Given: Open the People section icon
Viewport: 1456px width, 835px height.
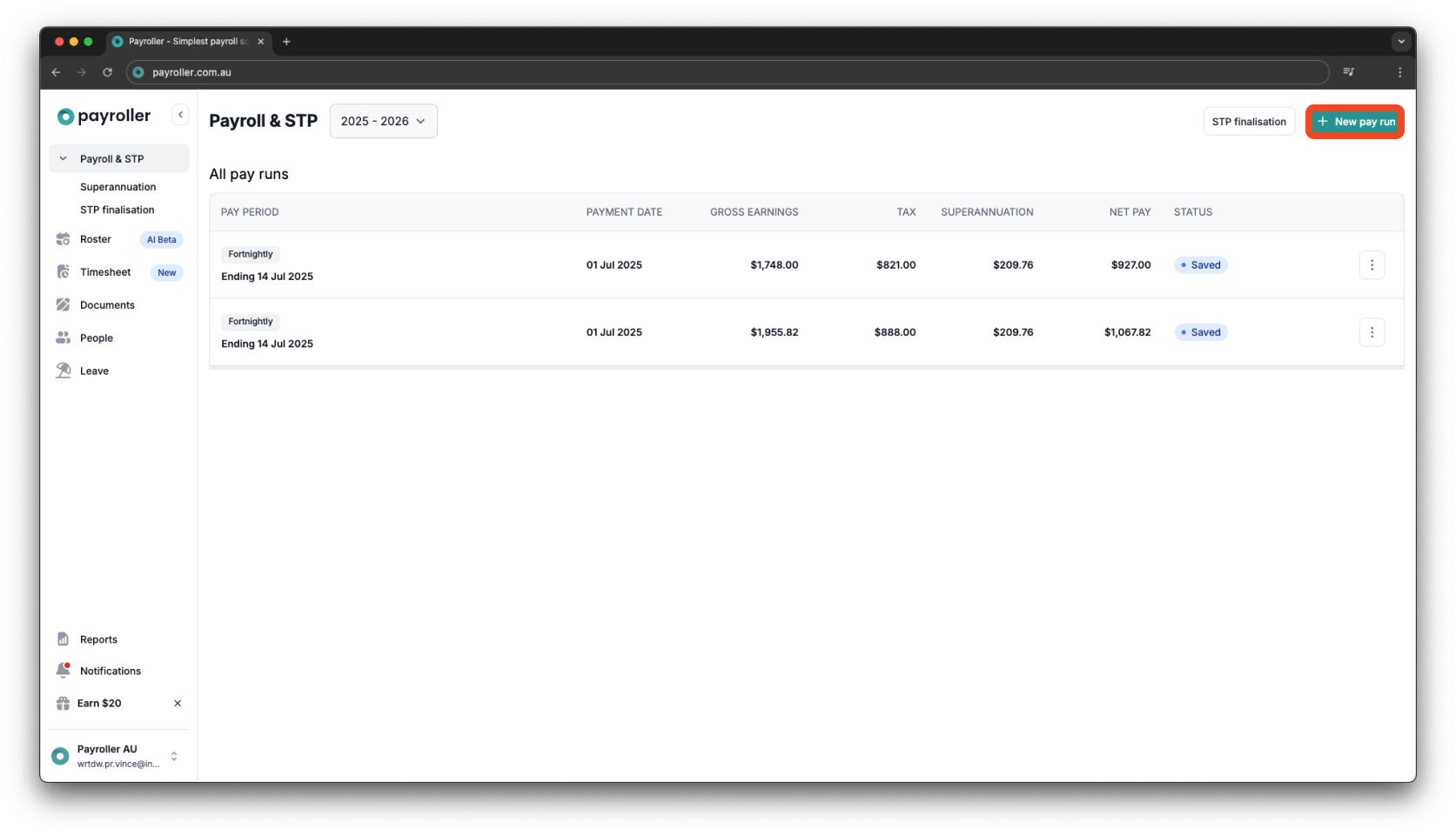Looking at the screenshot, I should coord(64,337).
